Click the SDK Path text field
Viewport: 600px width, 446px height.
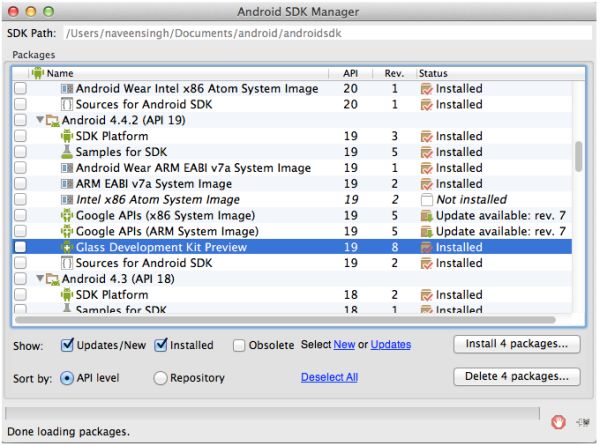click(x=322, y=34)
